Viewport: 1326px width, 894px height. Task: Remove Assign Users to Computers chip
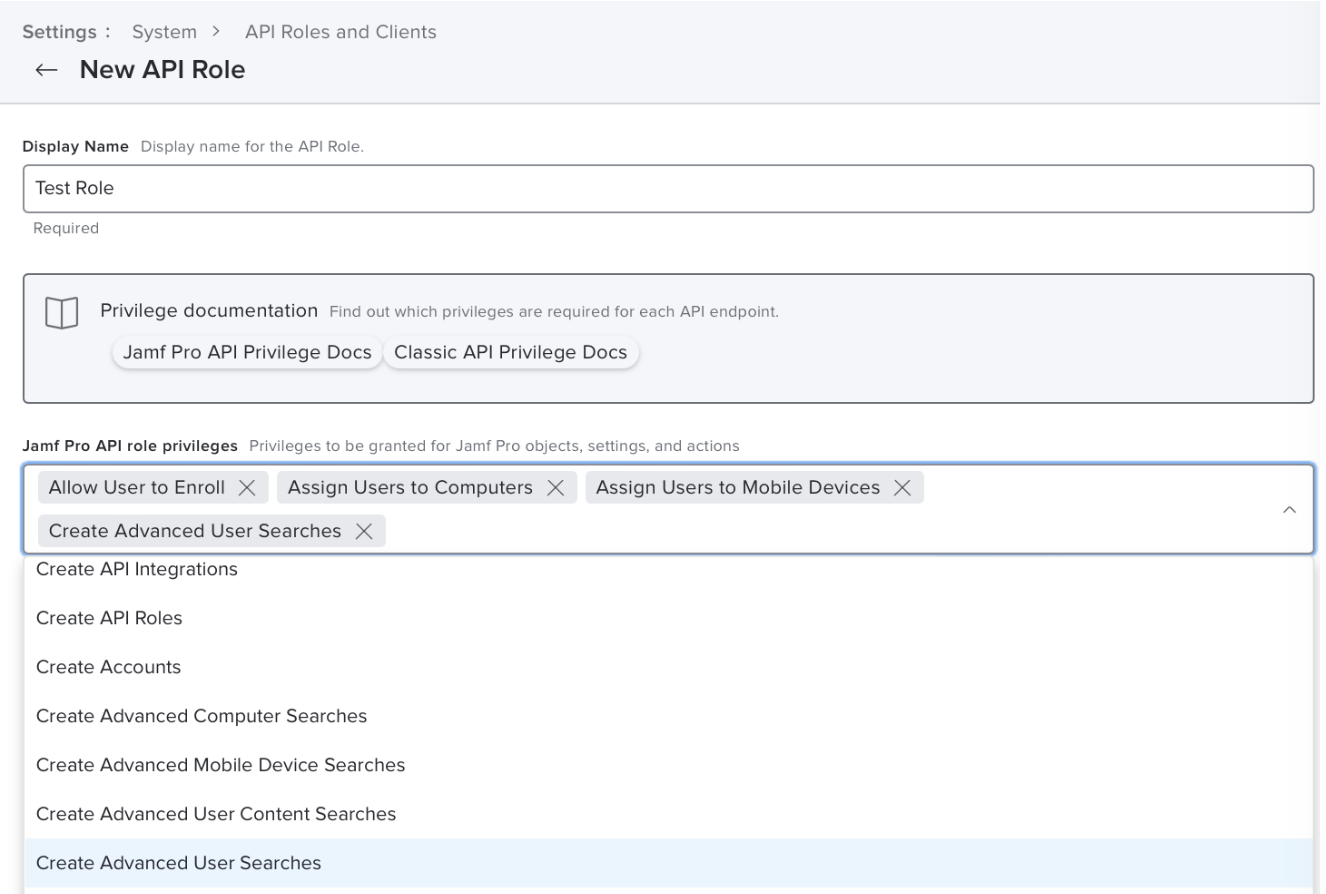pyautogui.click(x=555, y=488)
